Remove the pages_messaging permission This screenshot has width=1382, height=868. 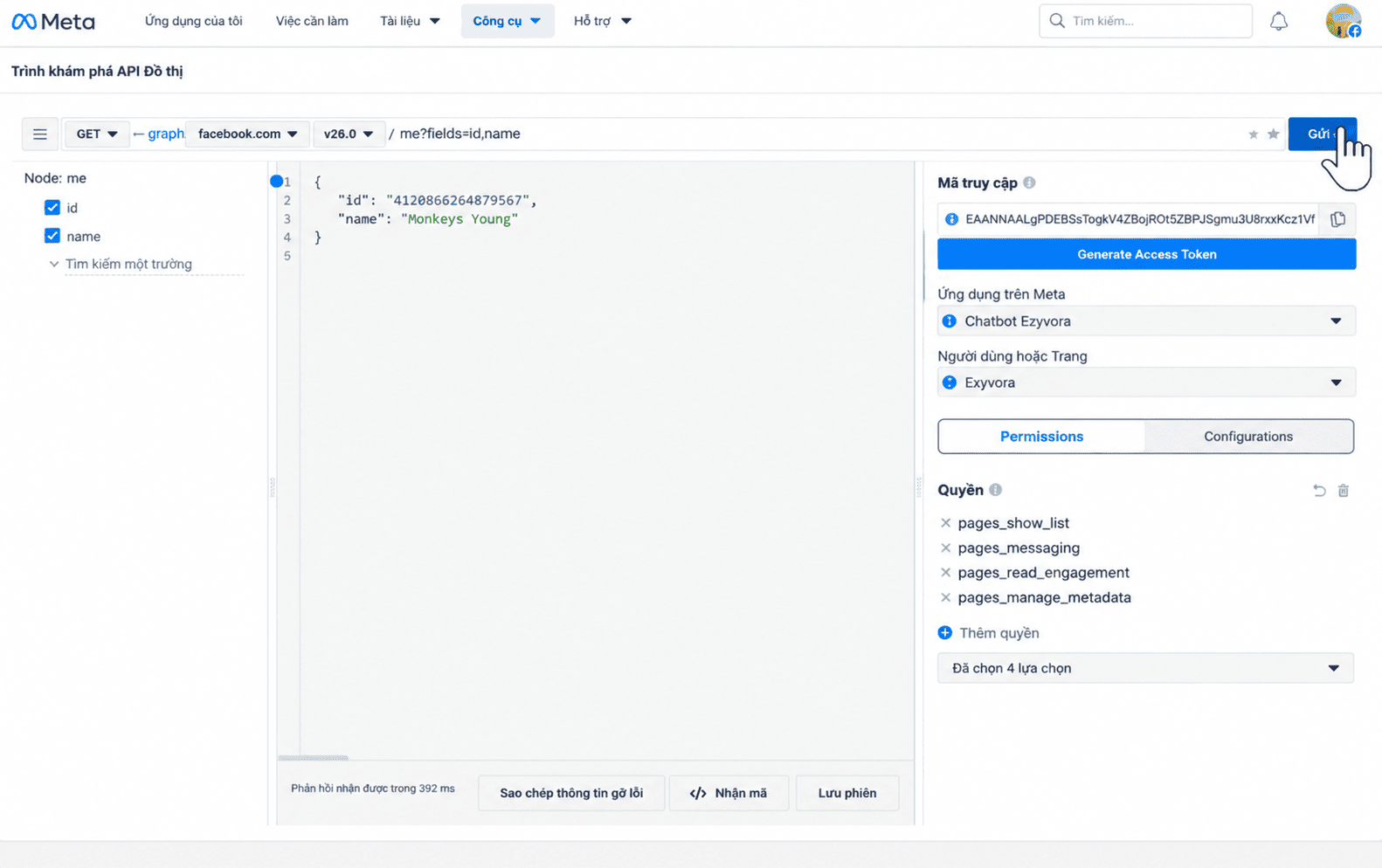click(945, 548)
